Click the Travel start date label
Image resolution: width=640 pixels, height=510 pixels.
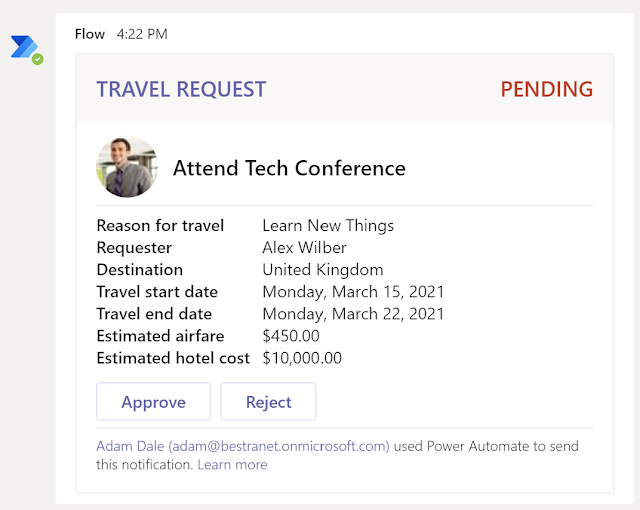point(157,292)
